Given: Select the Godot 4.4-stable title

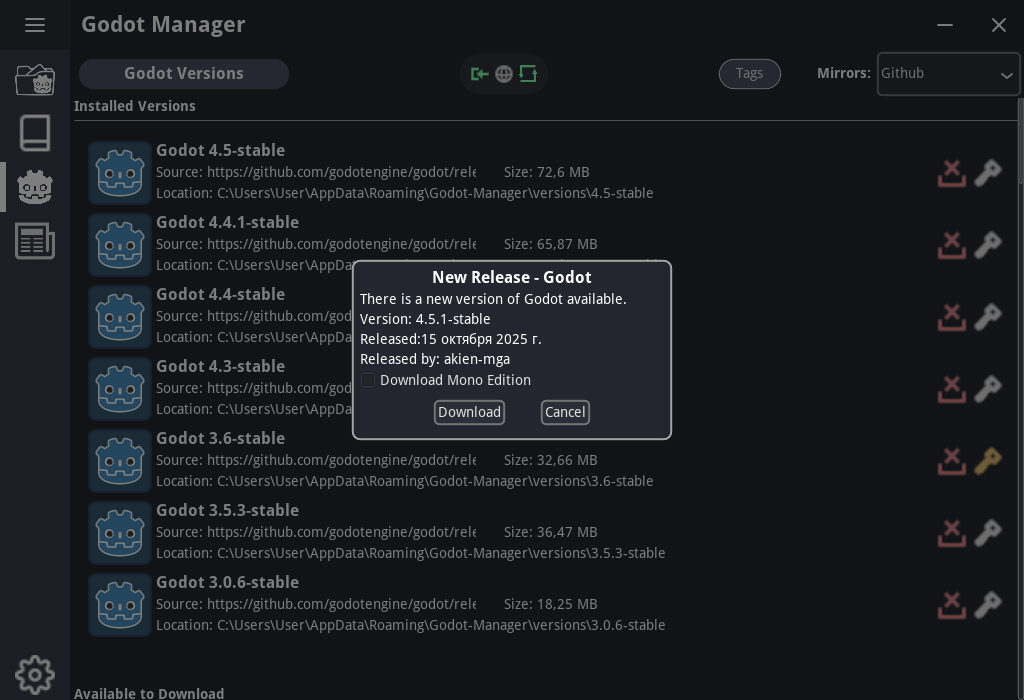Looking at the screenshot, I should pos(221,294).
